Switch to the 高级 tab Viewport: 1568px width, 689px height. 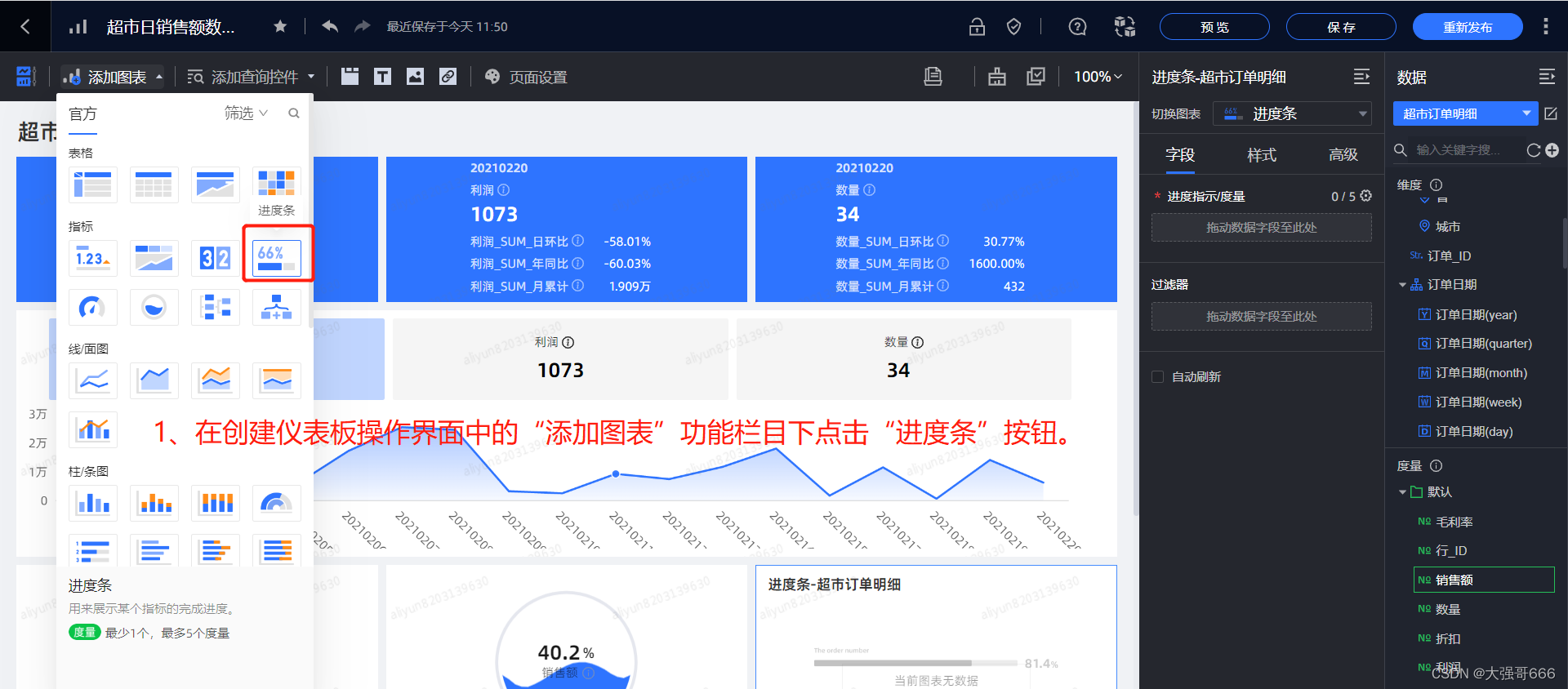click(1343, 154)
